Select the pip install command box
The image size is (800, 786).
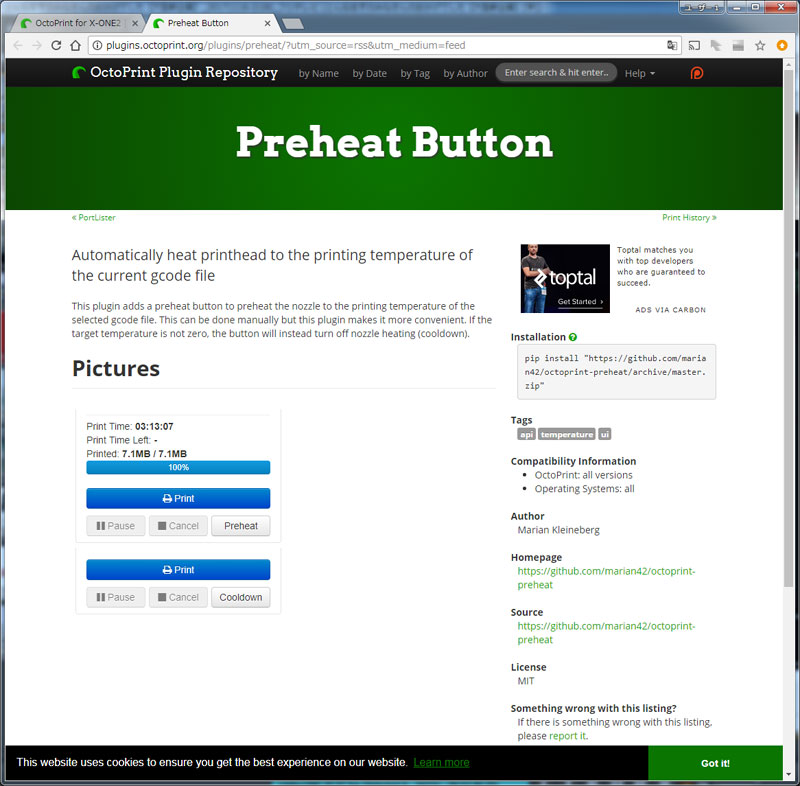tap(616, 372)
